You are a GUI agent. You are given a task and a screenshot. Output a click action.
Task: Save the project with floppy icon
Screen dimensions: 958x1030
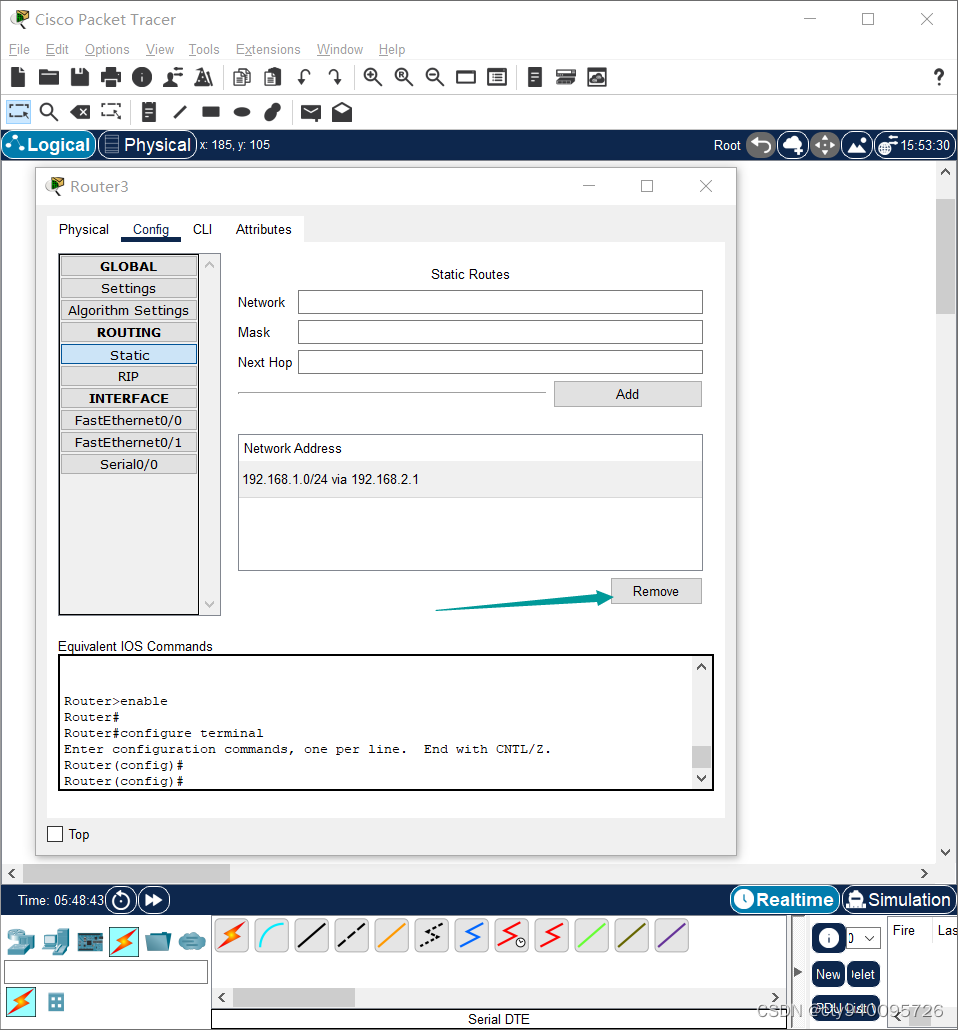pyautogui.click(x=80, y=78)
